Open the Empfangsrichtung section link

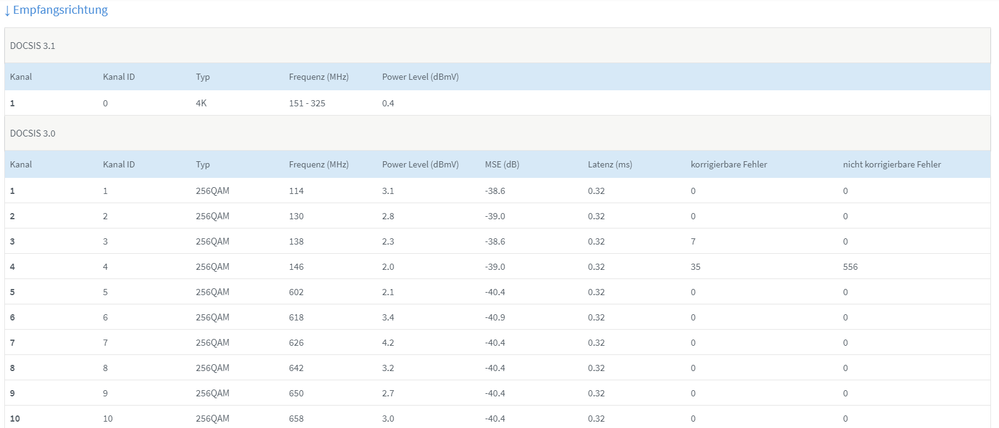tap(55, 10)
